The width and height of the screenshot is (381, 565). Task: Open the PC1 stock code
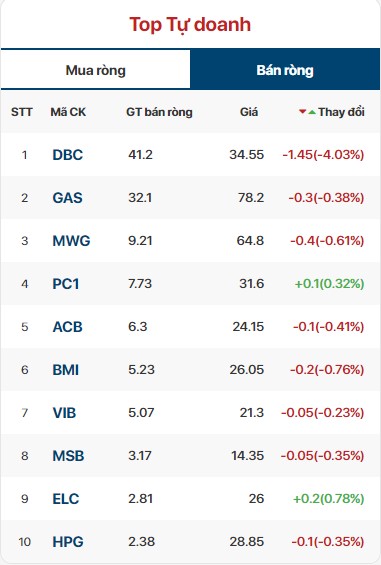coord(65,284)
